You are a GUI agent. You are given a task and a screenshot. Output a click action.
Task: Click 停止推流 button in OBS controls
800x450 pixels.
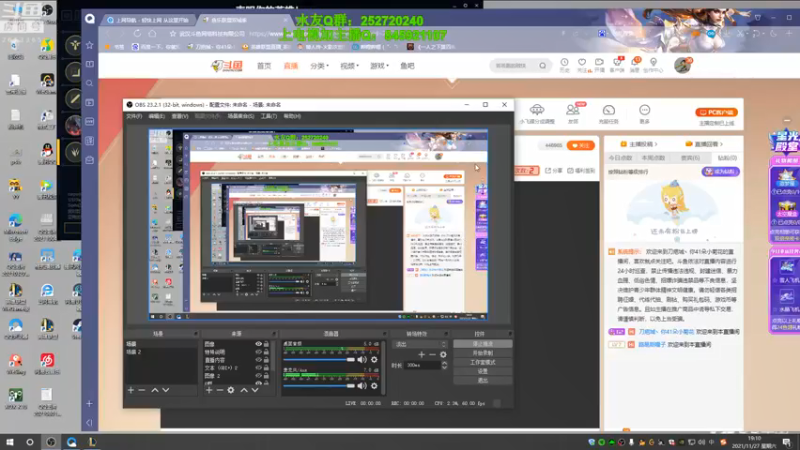coord(483,344)
